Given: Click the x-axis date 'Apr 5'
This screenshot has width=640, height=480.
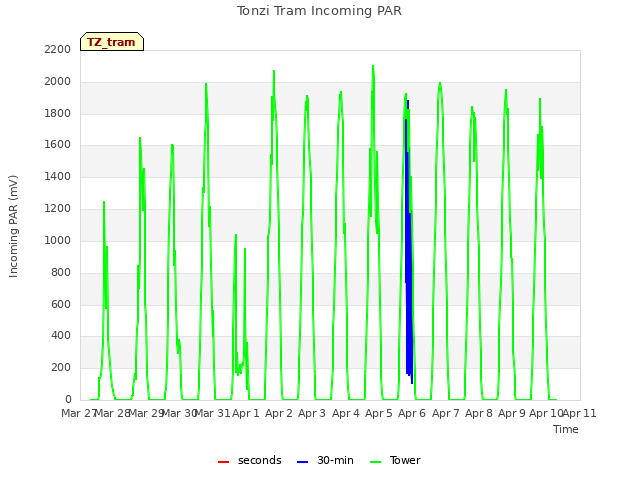Looking at the screenshot, I should point(379,413).
